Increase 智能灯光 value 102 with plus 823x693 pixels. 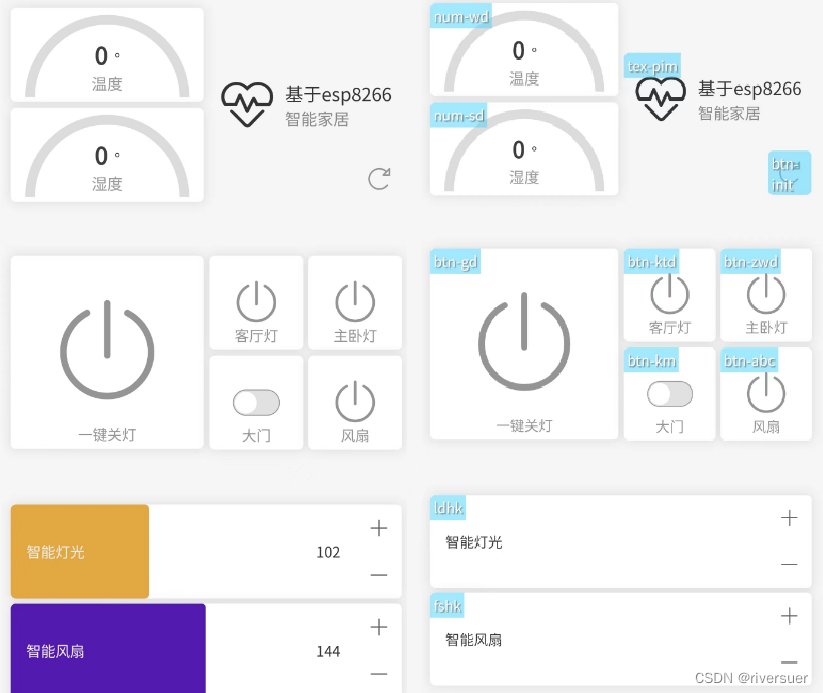[378, 528]
